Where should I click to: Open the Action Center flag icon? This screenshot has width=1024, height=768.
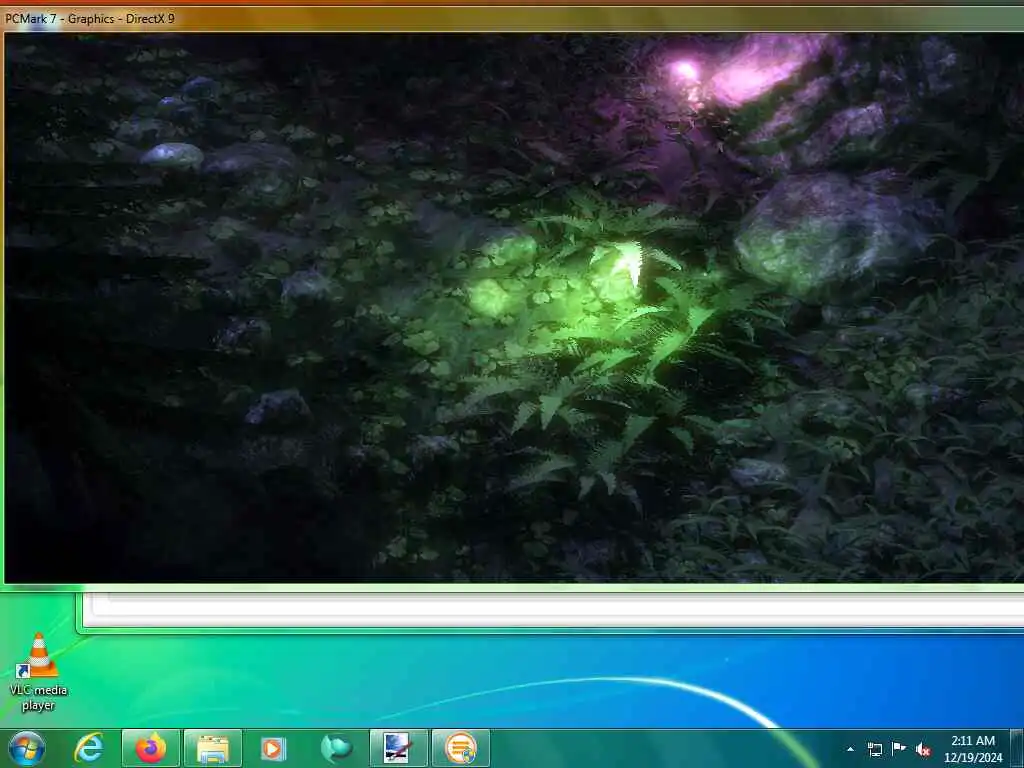point(899,748)
